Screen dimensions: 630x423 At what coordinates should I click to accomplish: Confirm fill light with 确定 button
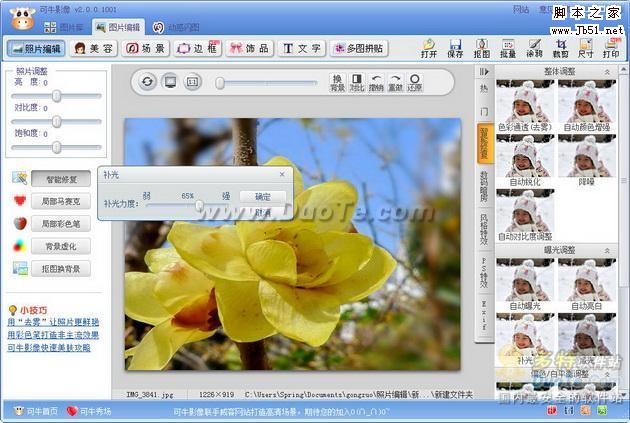click(263, 197)
